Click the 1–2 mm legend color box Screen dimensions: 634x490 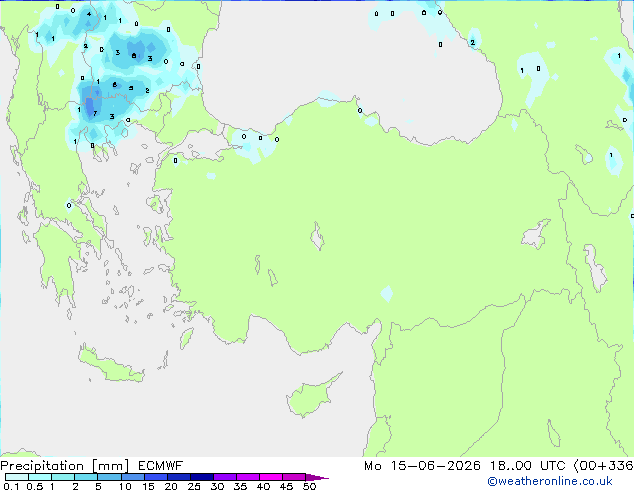tap(63, 477)
